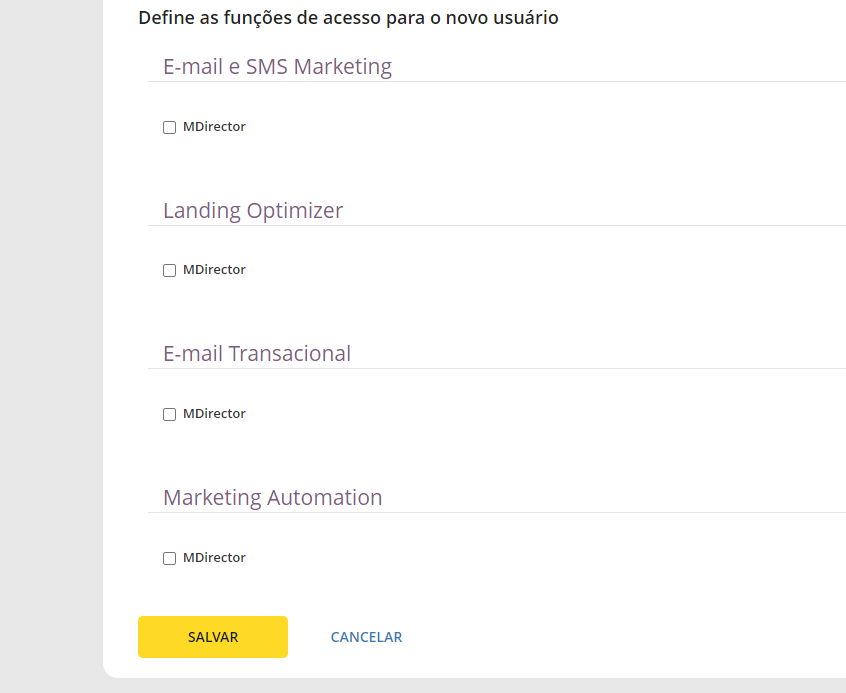Click the yellow SALVAR button
The image size is (846, 693).
213,637
